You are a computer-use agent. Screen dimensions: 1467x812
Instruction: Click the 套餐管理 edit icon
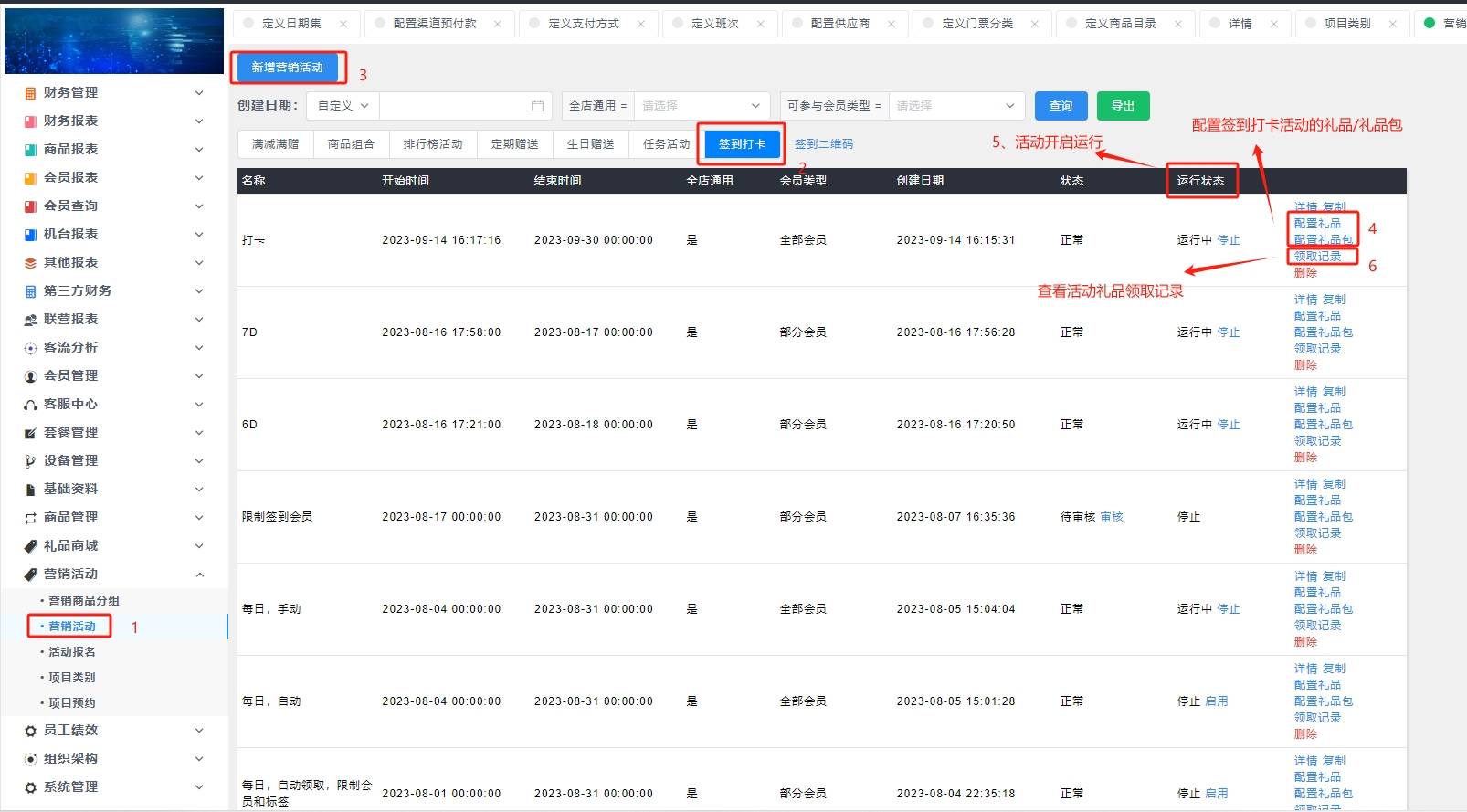[30, 433]
